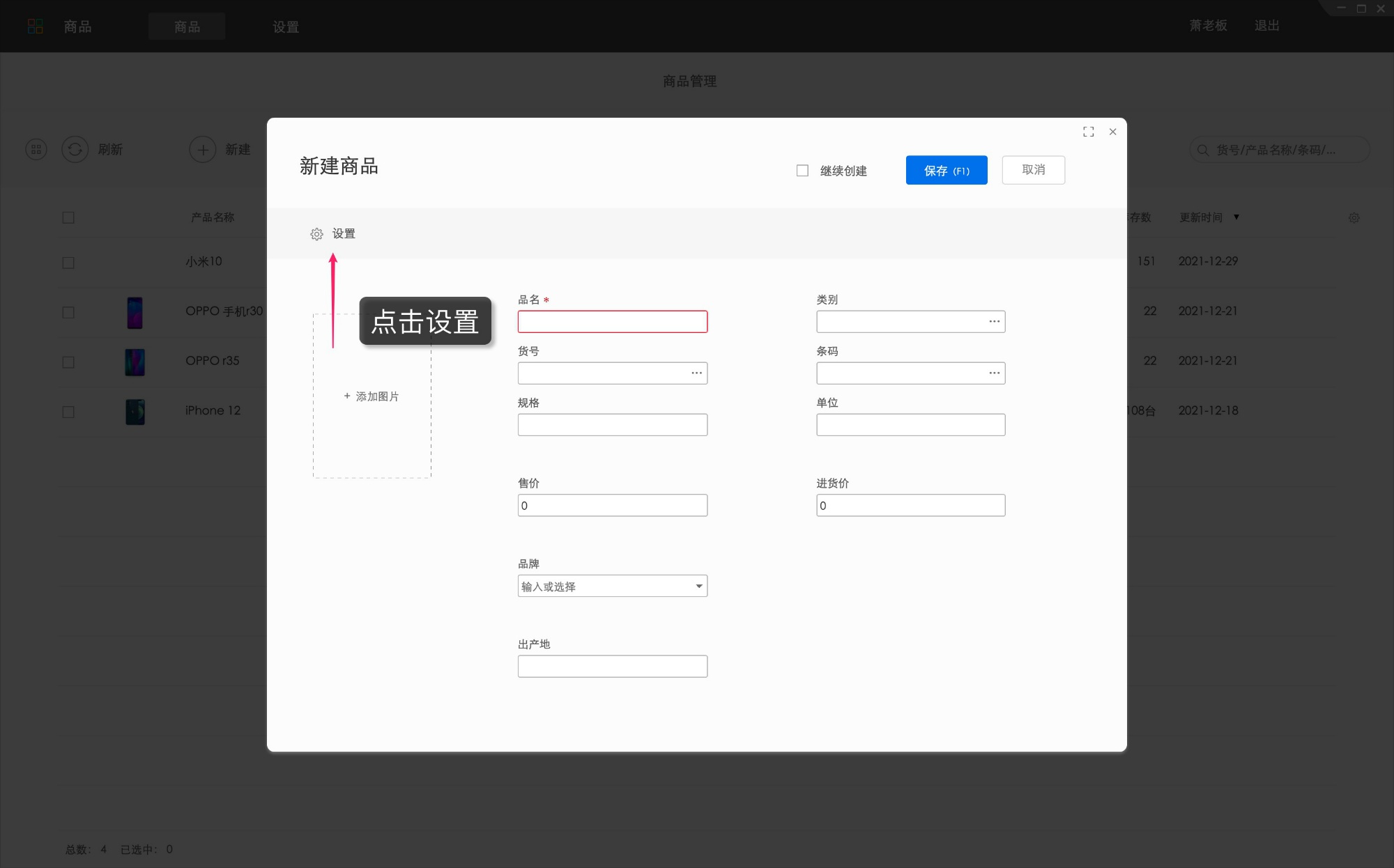Click the 添加图片 upload area
This screenshot has width=1394, height=868.
[372, 396]
